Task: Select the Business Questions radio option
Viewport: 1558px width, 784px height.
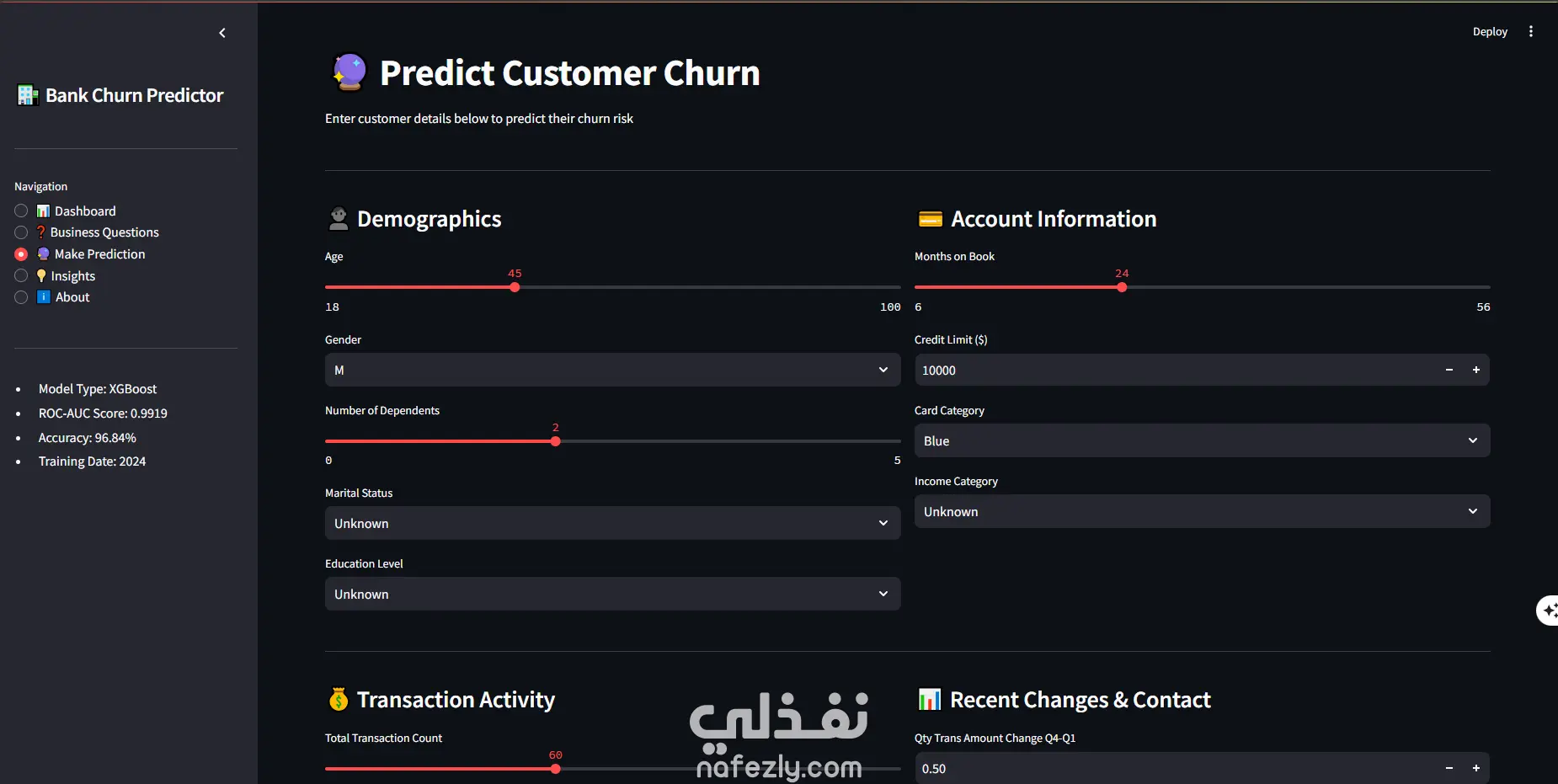Action: [21, 232]
